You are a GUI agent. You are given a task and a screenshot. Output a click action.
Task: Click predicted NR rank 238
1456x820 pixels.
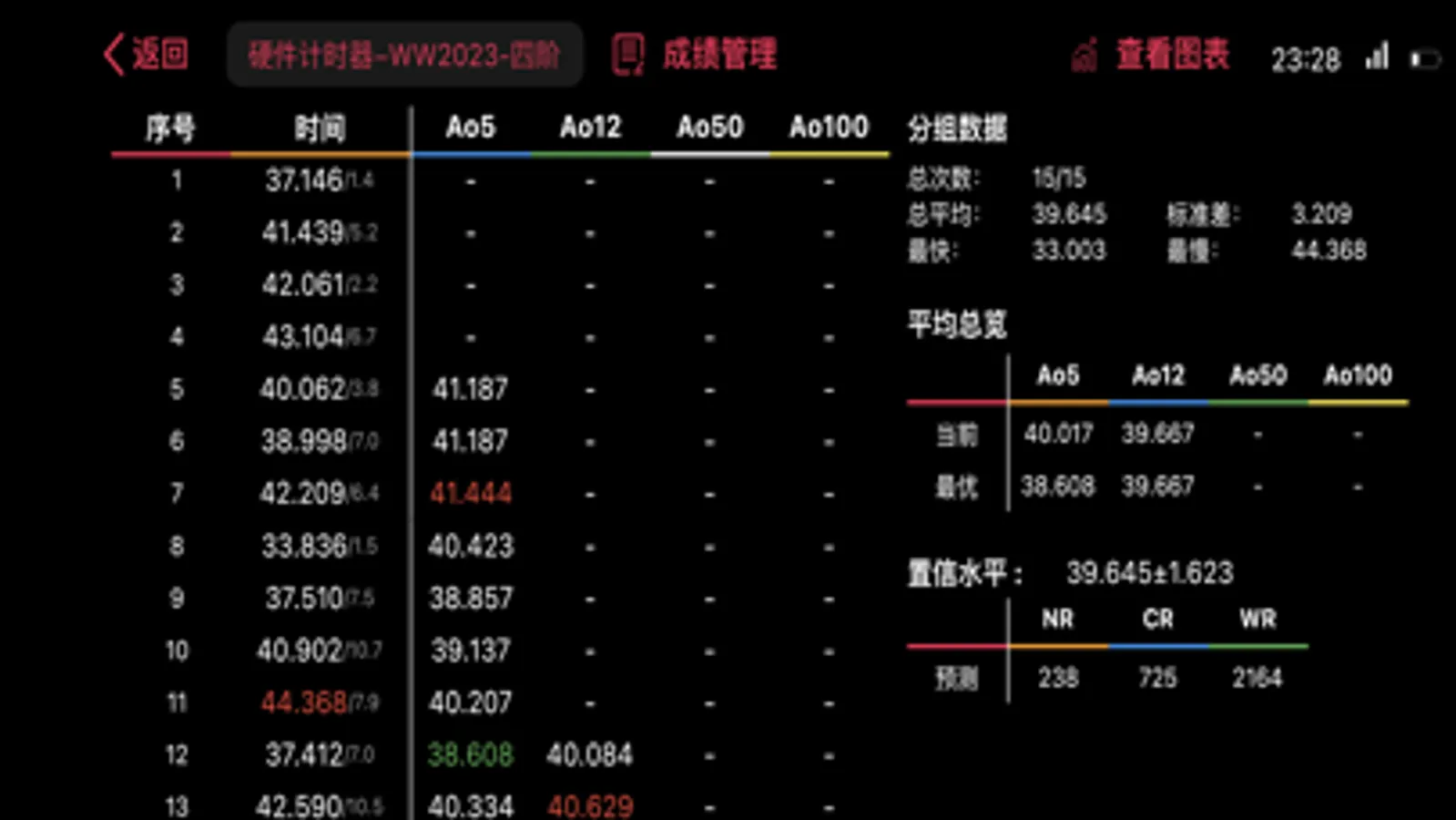click(x=1058, y=677)
